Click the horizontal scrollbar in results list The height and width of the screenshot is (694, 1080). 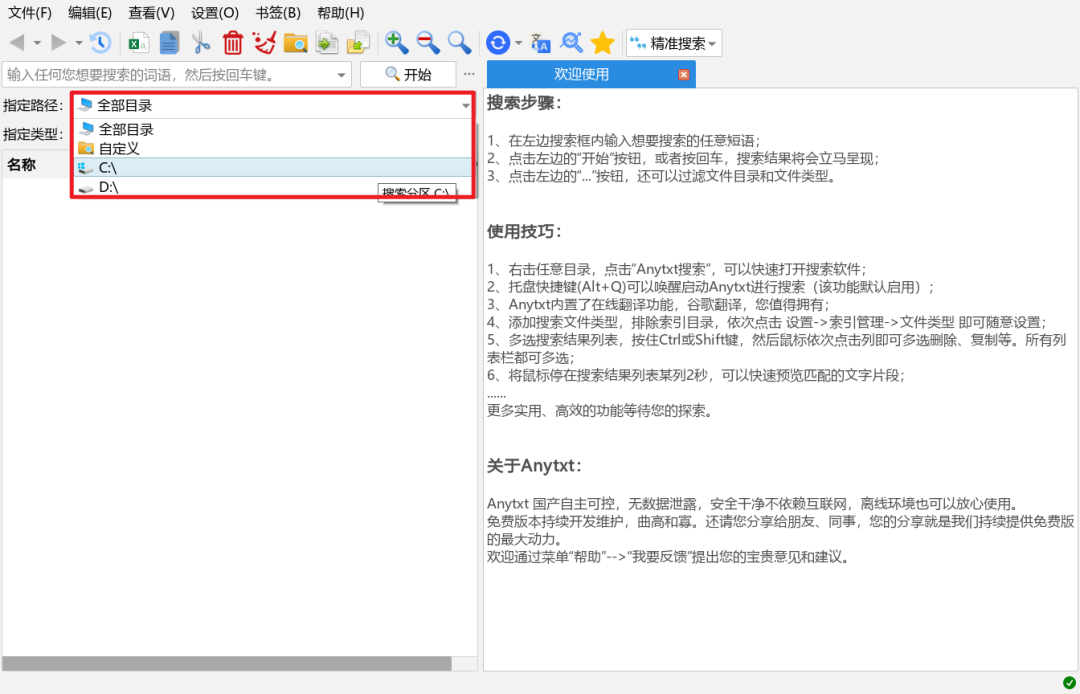click(x=227, y=663)
